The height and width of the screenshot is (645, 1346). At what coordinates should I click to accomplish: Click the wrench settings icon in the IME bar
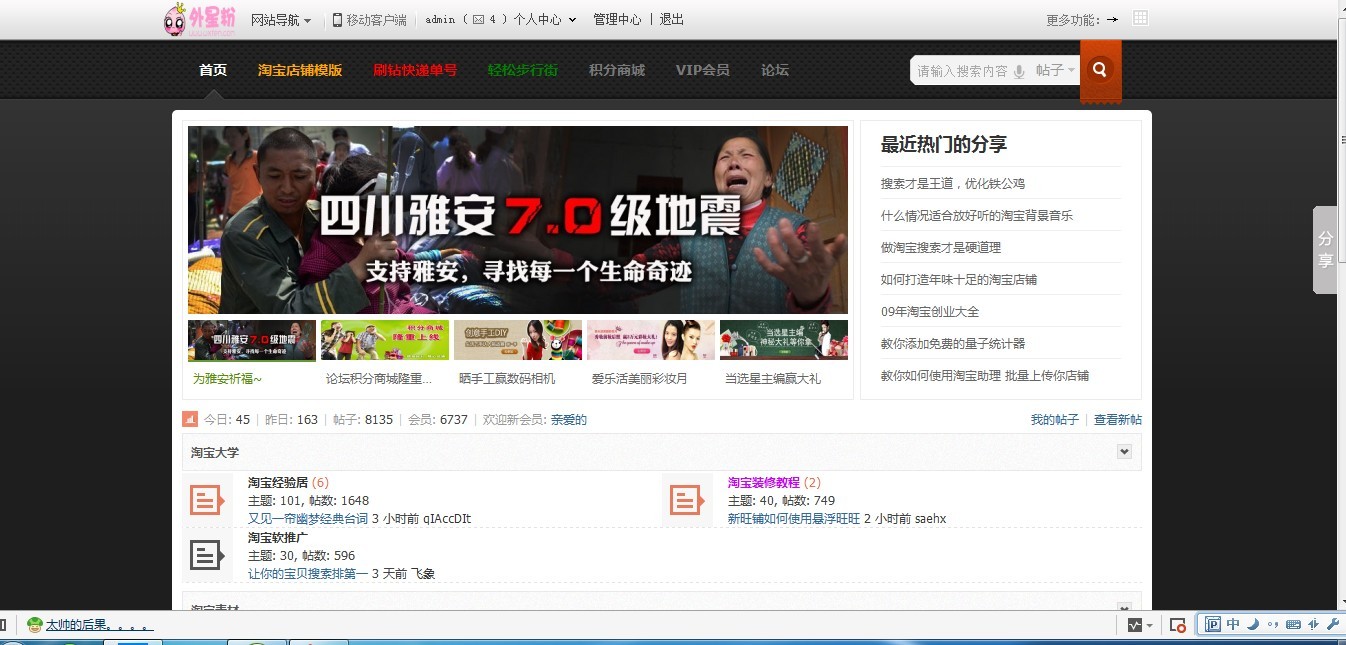[x=1333, y=624]
